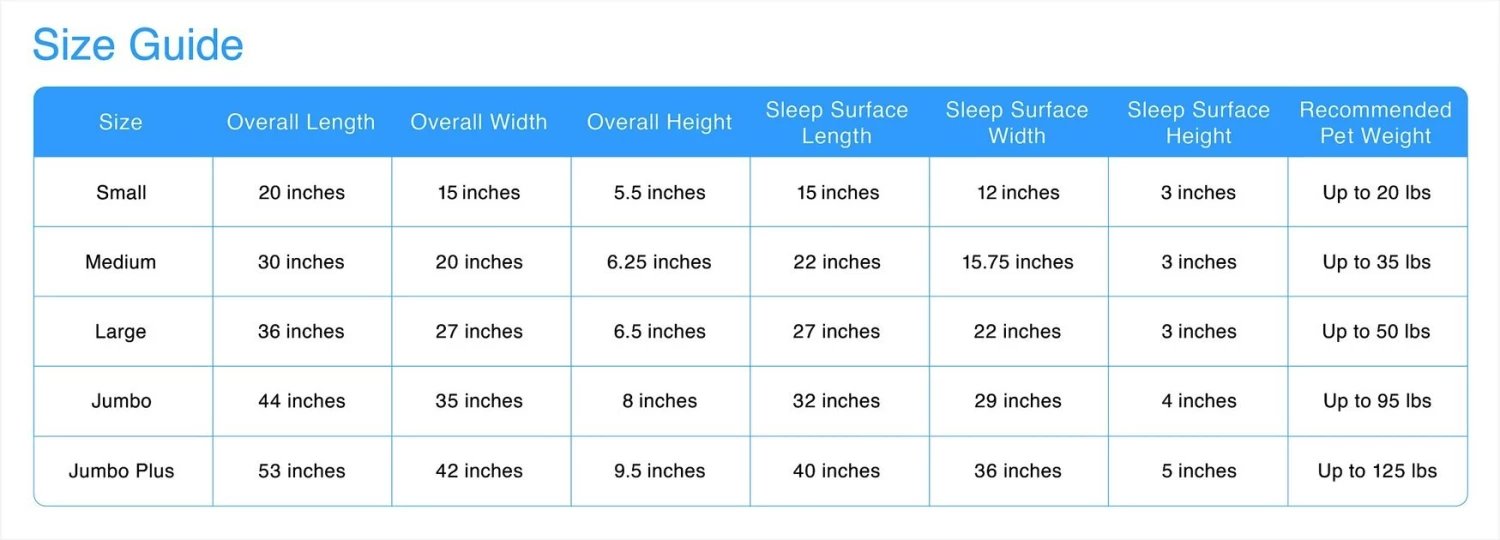Click the Overall Length column header
The image size is (1500, 540).
click(x=301, y=122)
